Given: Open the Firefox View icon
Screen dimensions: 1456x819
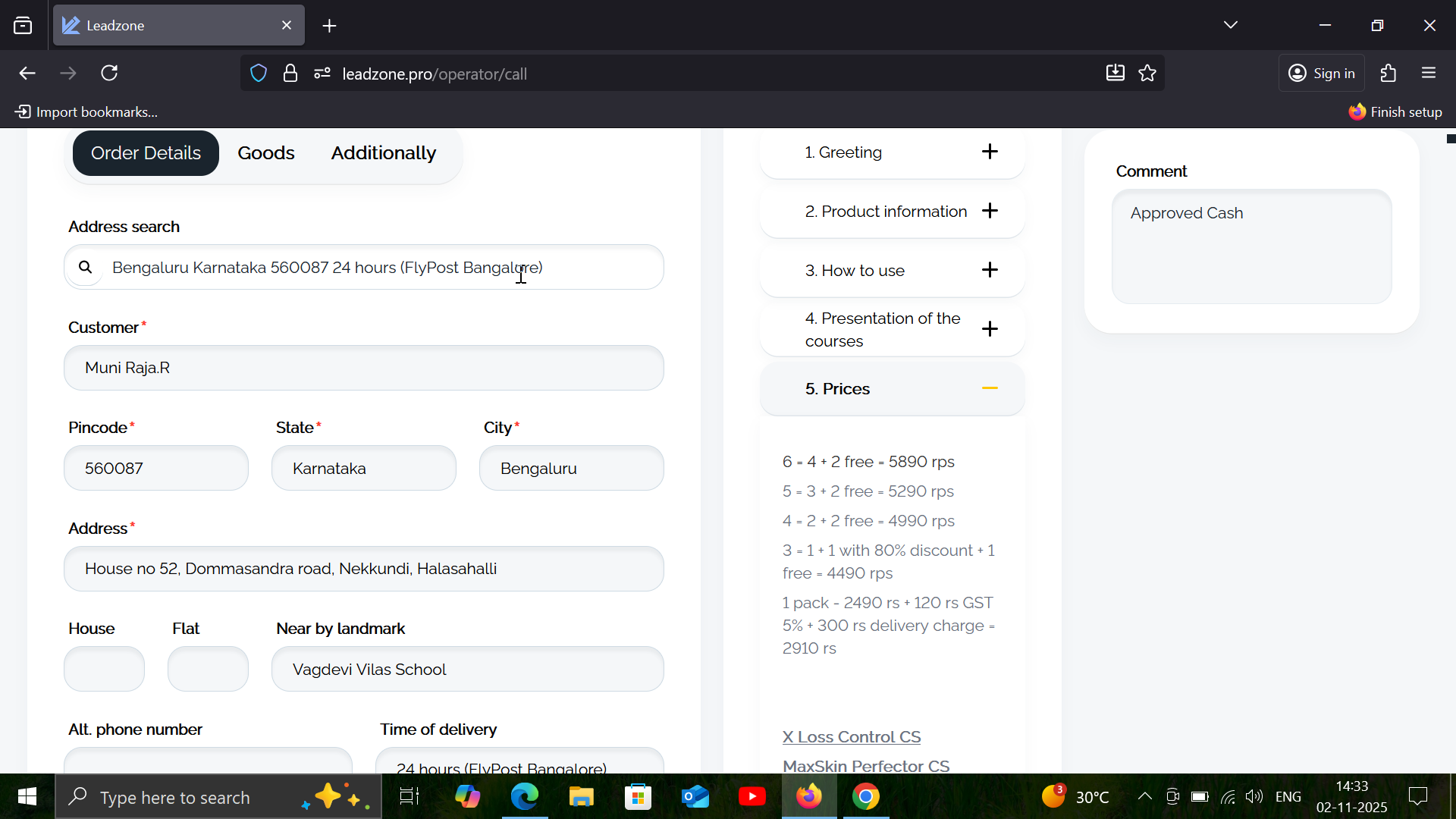Looking at the screenshot, I should click(x=23, y=26).
